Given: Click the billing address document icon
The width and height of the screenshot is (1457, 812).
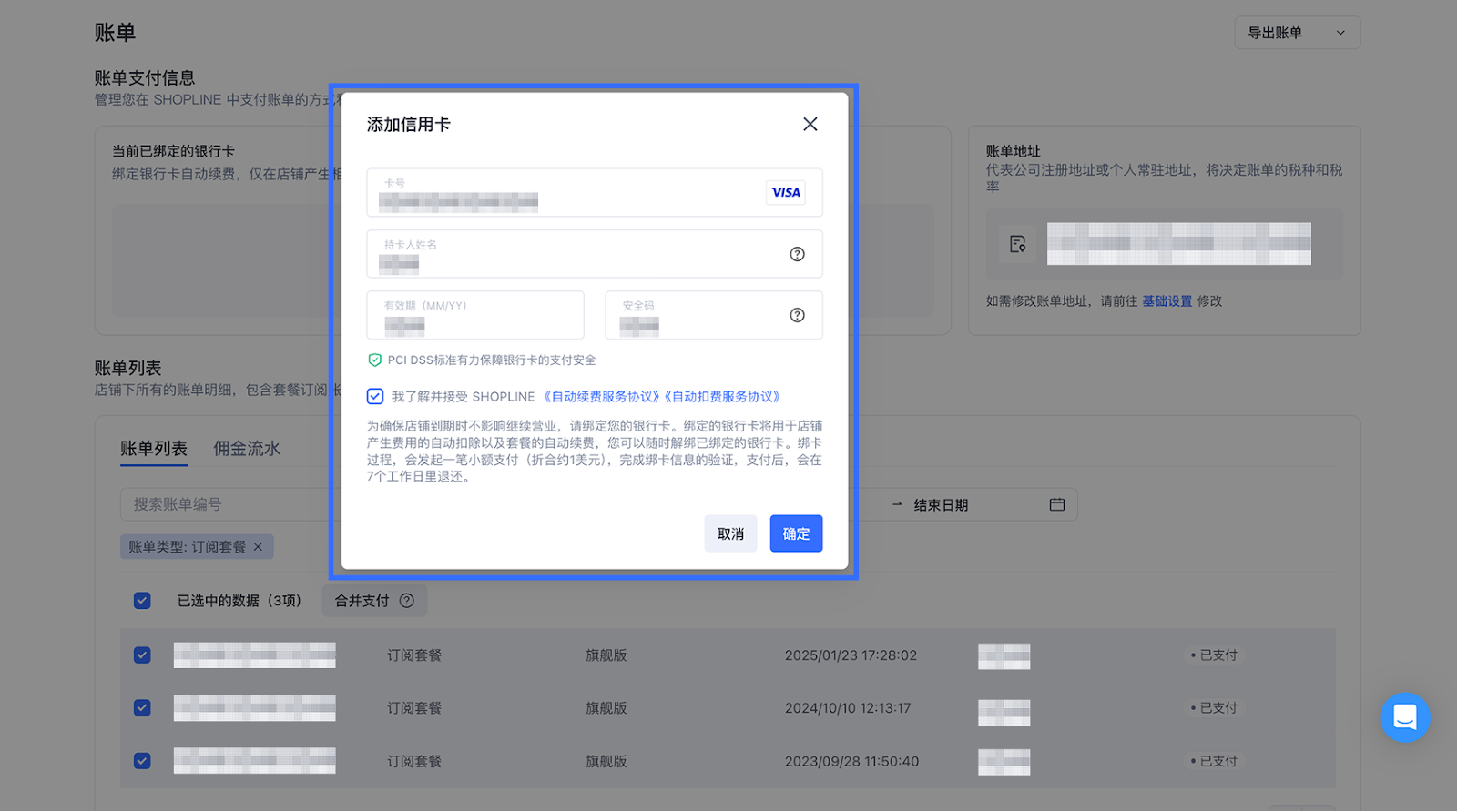Looking at the screenshot, I should tap(1017, 244).
